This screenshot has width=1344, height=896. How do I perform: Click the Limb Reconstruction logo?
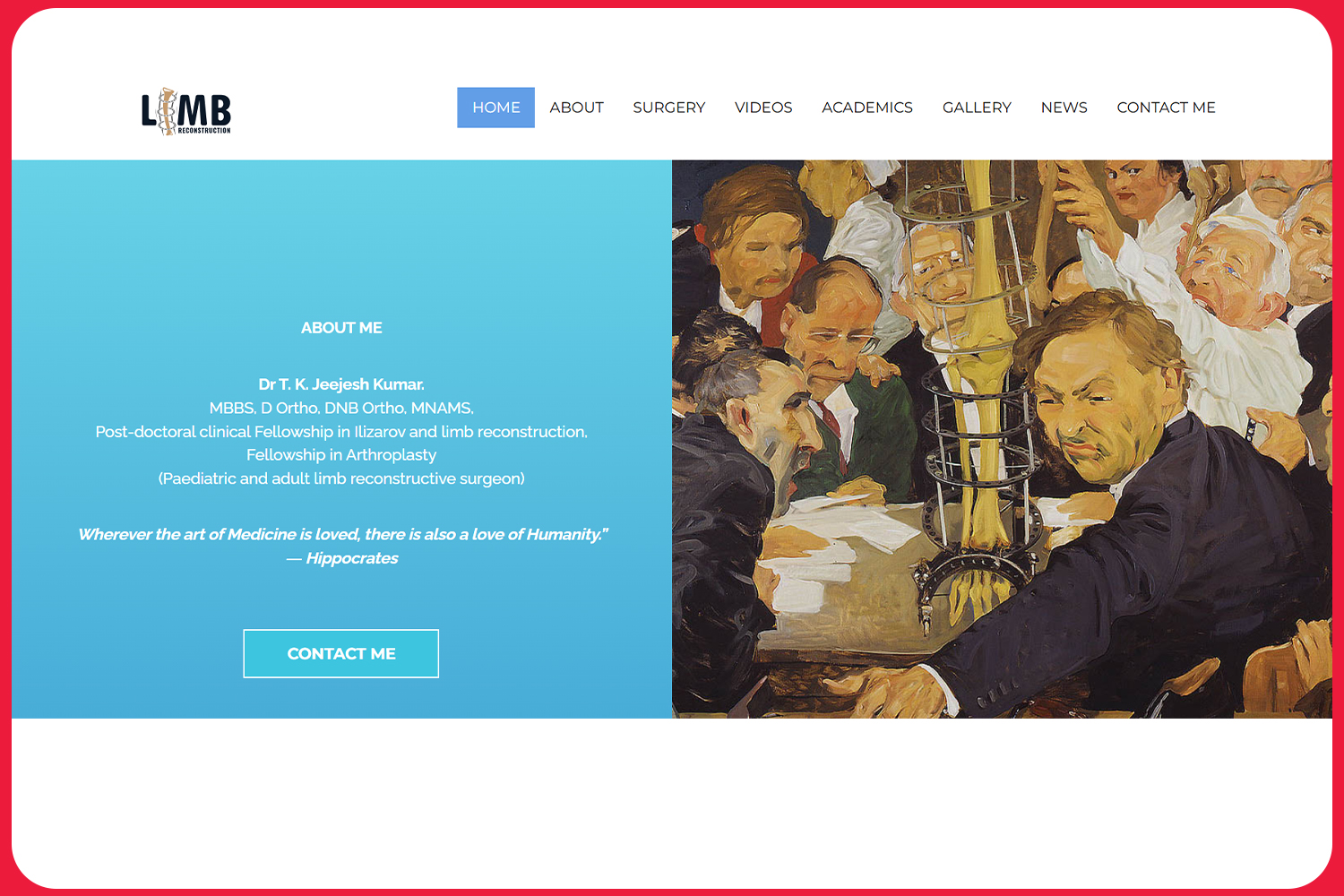186,112
